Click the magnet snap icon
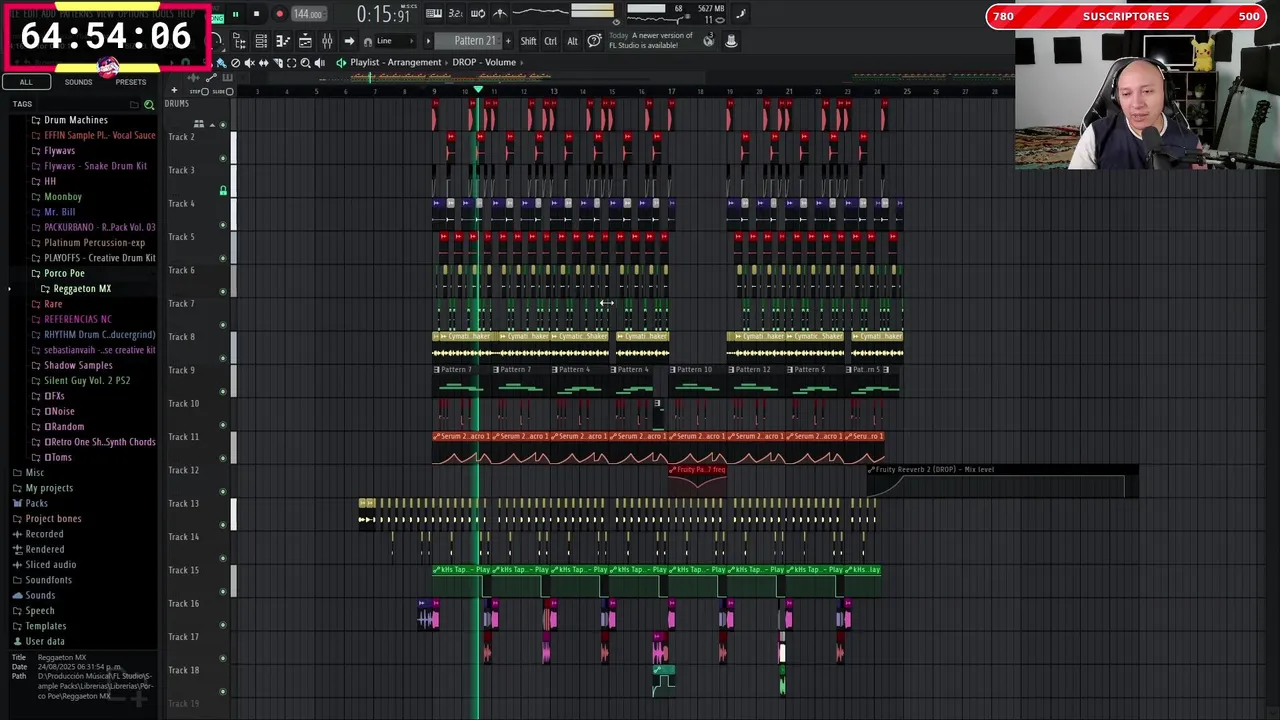1280x720 pixels. tap(367, 41)
